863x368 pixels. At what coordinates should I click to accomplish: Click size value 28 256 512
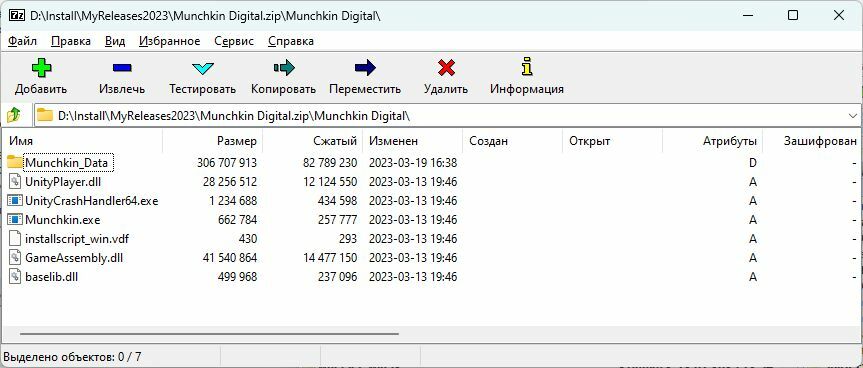pyautogui.click(x=230, y=182)
